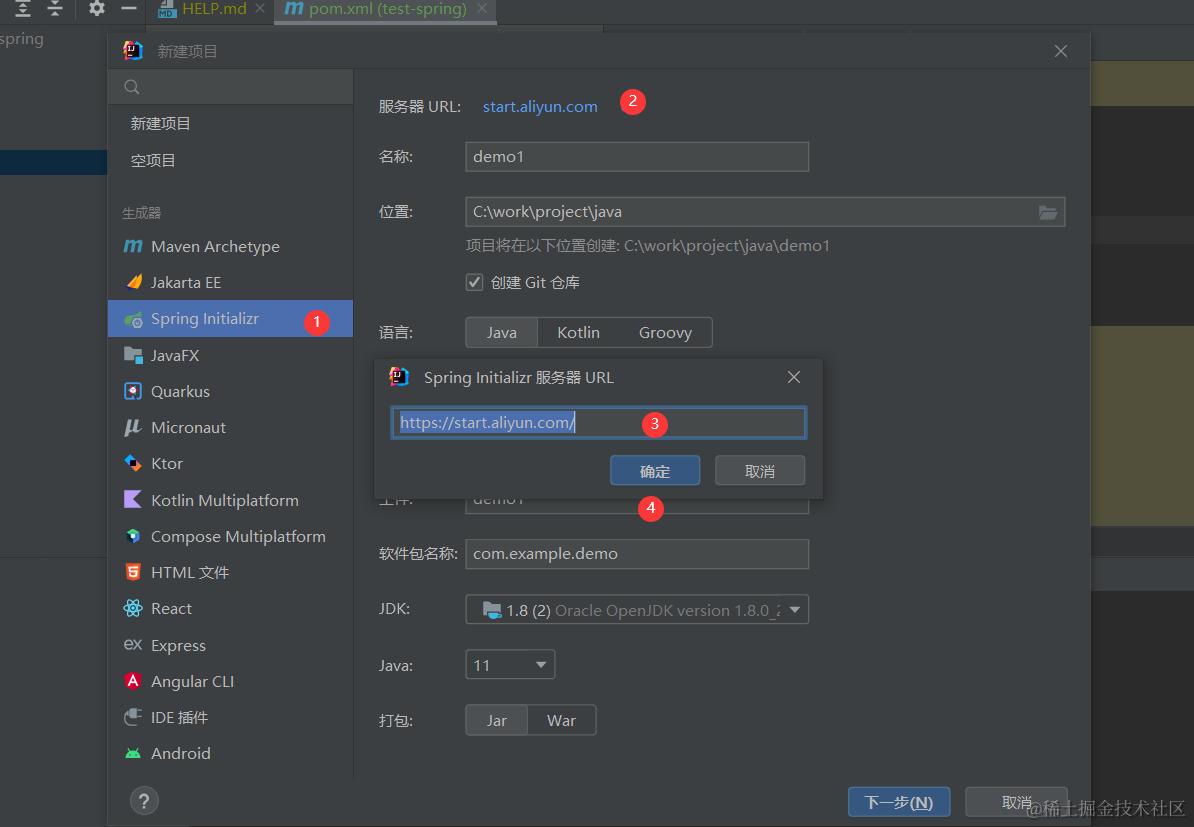Open the Java version dropdown
The image size is (1194, 827).
click(509, 665)
